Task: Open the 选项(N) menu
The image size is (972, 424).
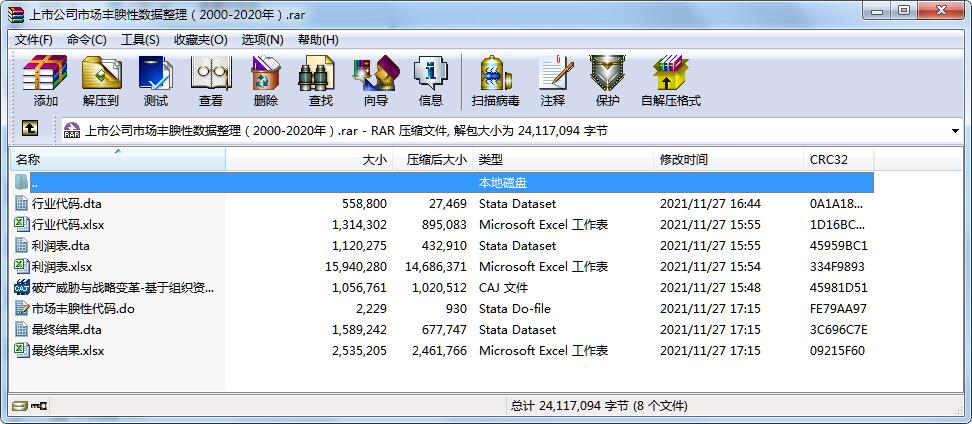Action: (262, 40)
